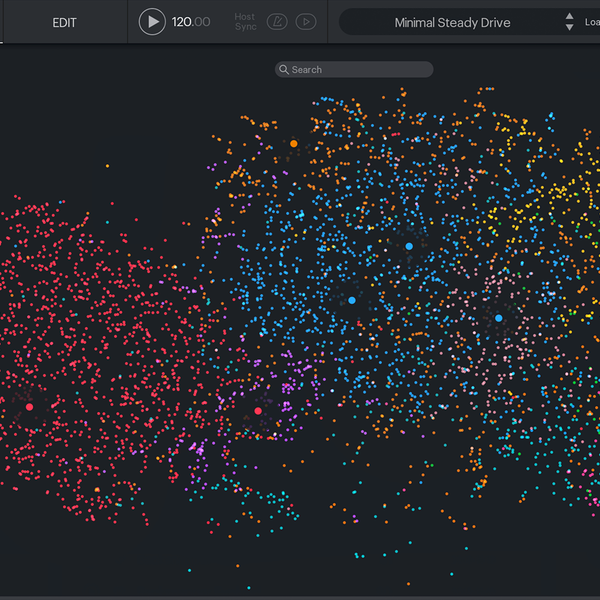600x600 pixels.
Task: Click small play icon beside metronome
Action: 306,22
